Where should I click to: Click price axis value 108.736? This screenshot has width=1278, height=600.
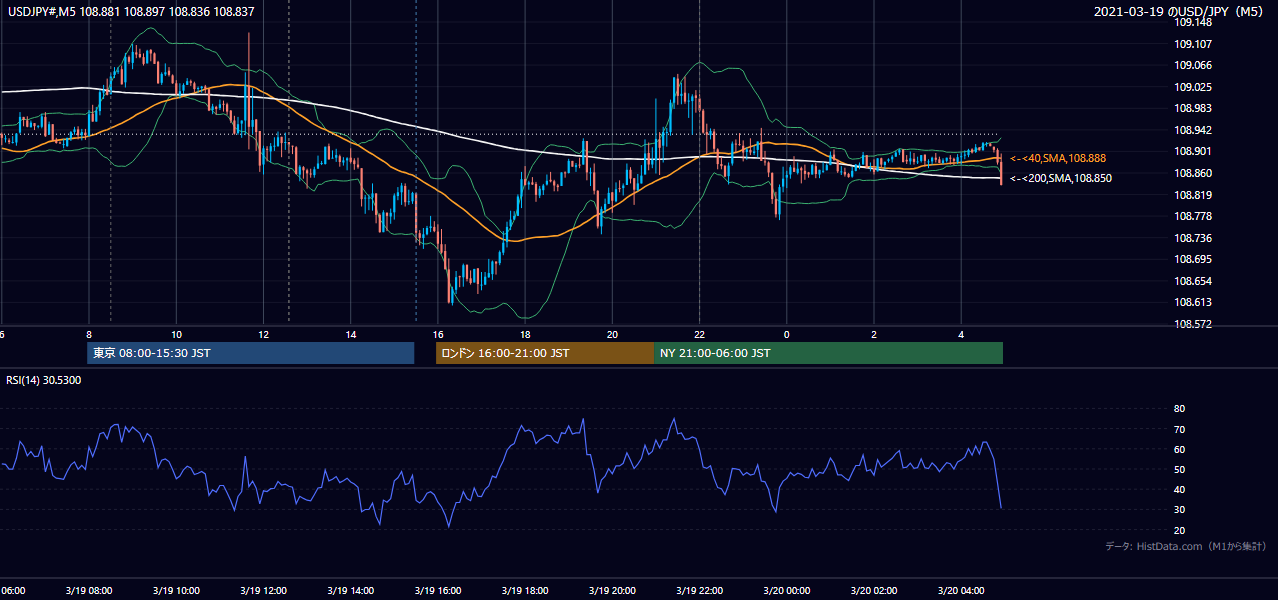pos(1193,238)
